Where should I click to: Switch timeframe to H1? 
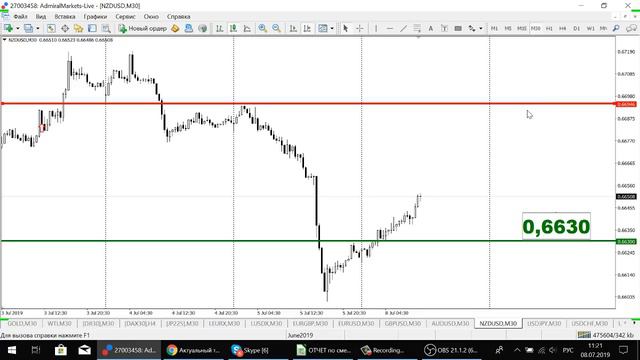549,28
